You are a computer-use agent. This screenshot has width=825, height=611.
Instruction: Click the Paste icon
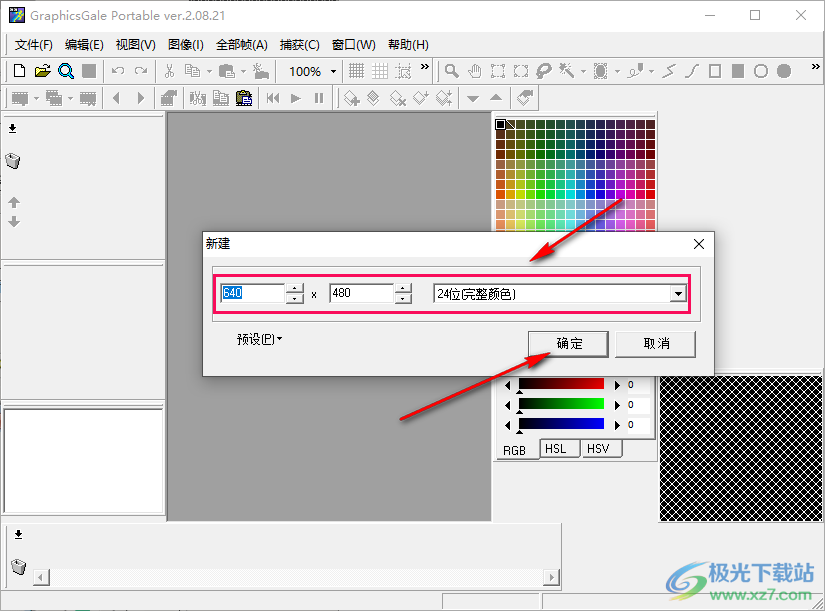click(227, 71)
